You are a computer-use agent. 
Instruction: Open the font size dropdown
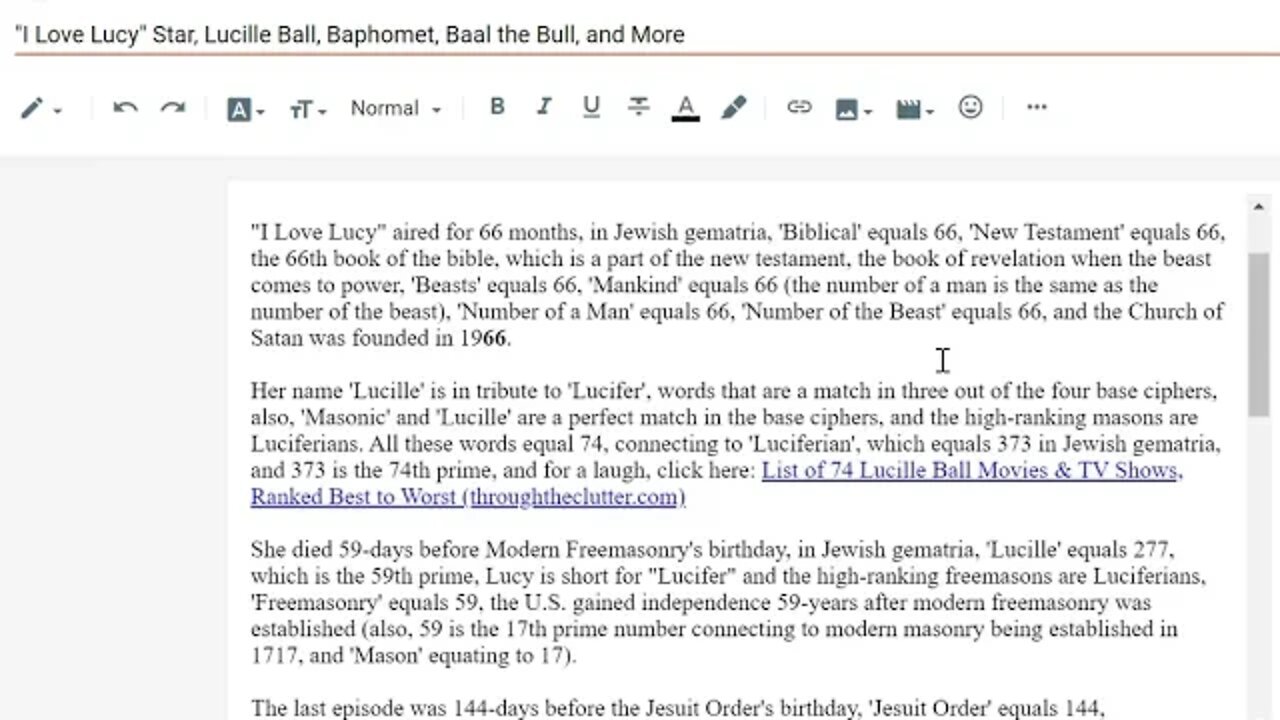click(307, 109)
